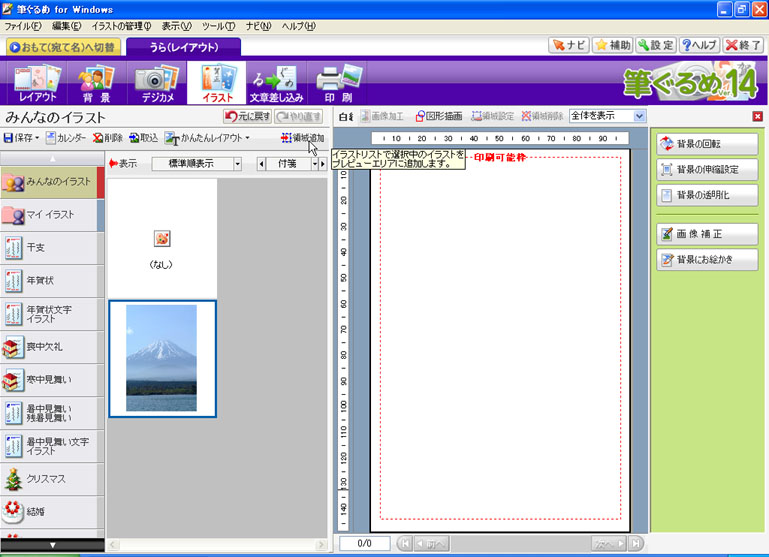769x557 pixels.
Task: Expand the かんたんレイアウト dropdown
Action: tap(247, 138)
